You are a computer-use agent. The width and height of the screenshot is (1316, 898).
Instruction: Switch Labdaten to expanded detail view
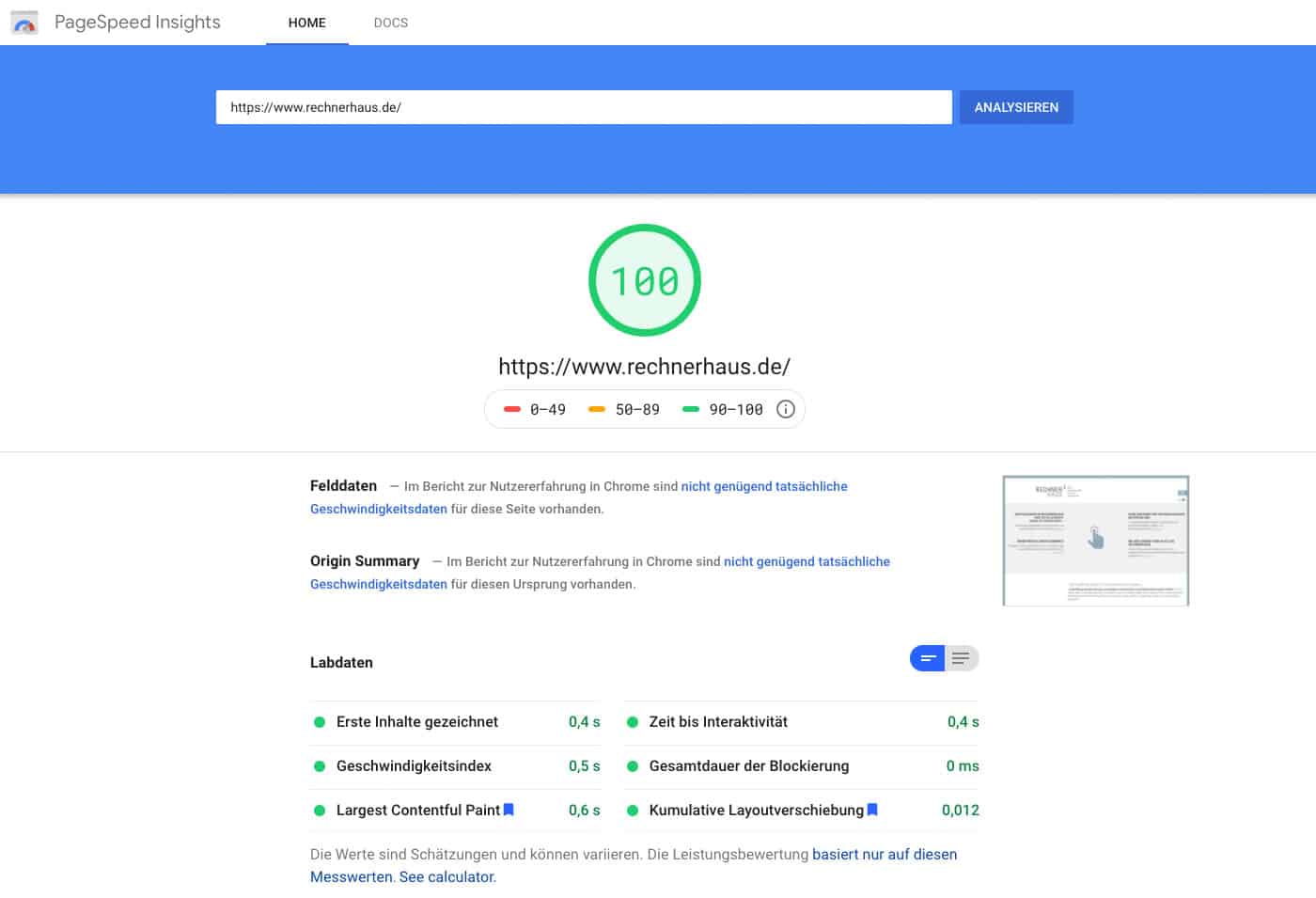click(x=961, y=658)
